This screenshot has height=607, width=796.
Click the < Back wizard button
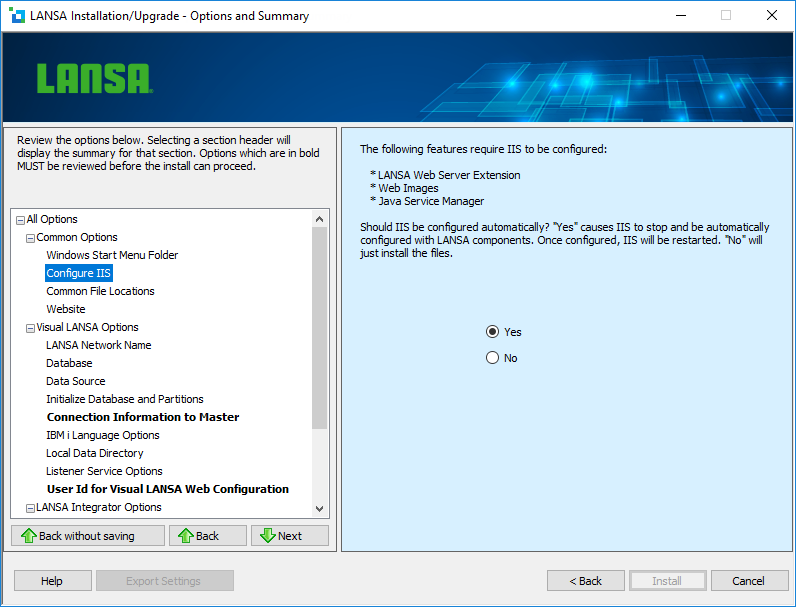[x=586, y=581]
